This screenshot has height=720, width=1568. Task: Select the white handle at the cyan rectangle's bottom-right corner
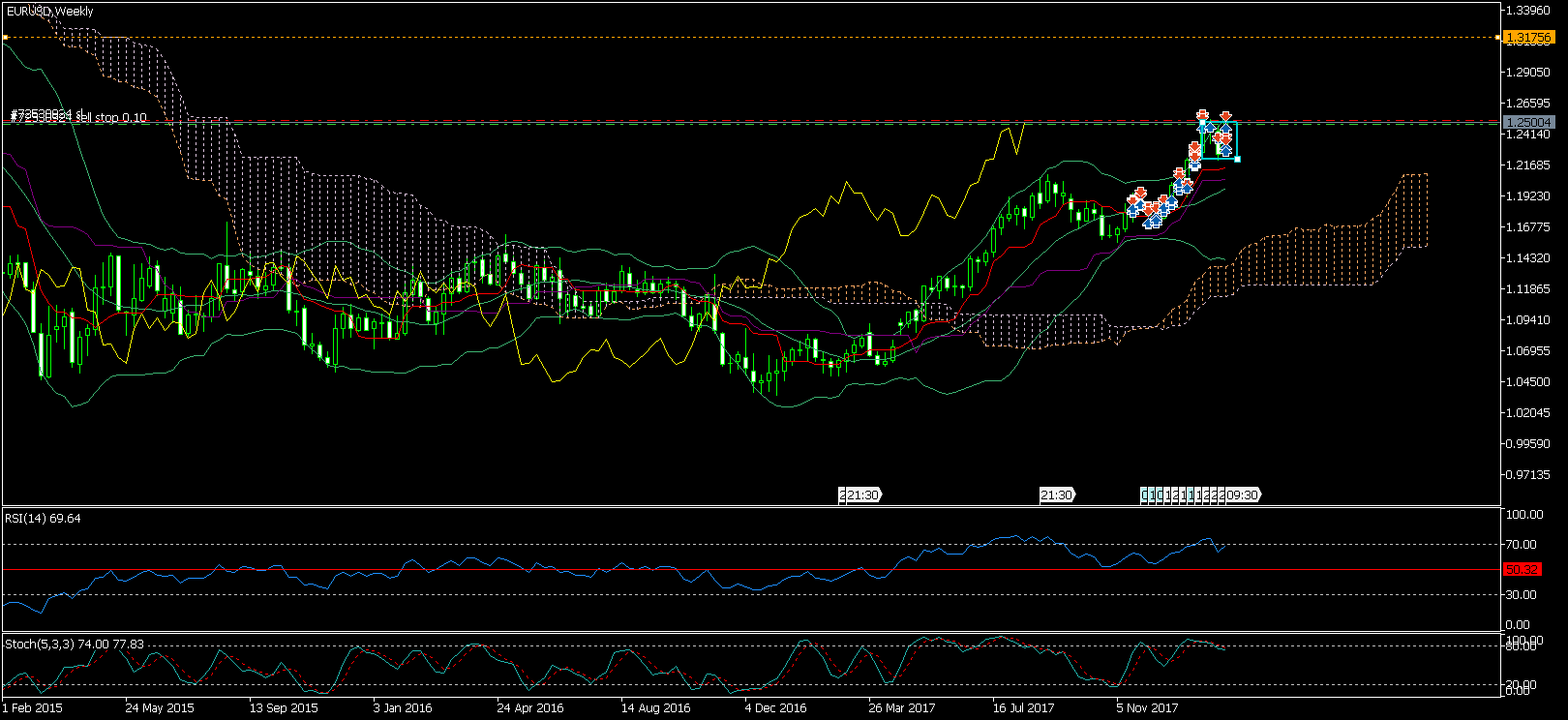point(1237,159)
